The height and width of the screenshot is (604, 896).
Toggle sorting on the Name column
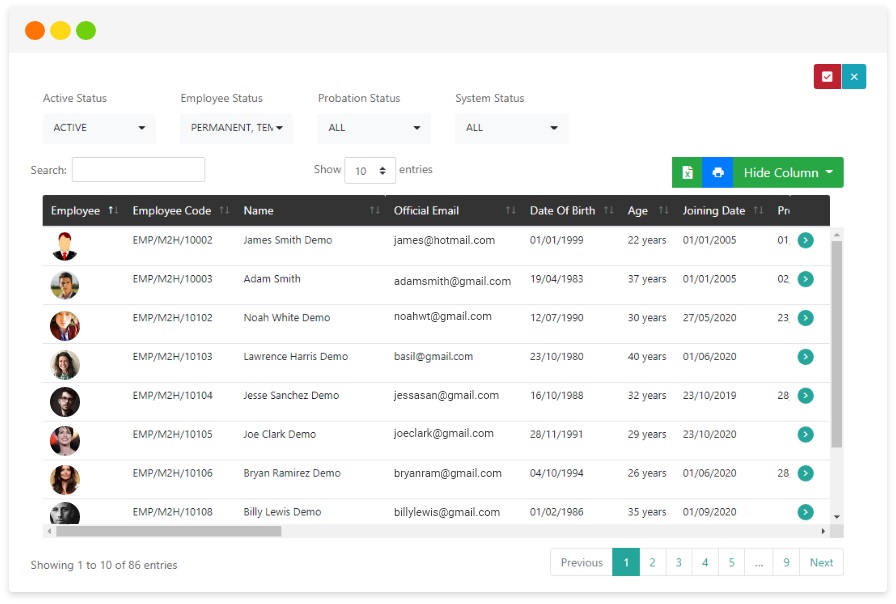click(374, 210)
